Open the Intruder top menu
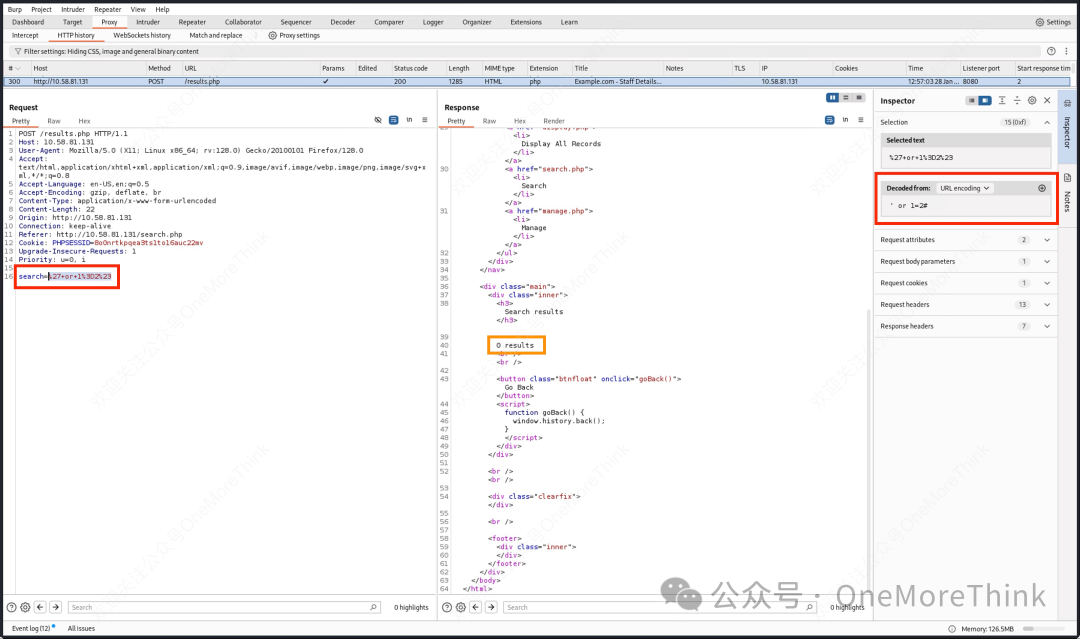Screen dimensions: 1080x639 point(73,10)
